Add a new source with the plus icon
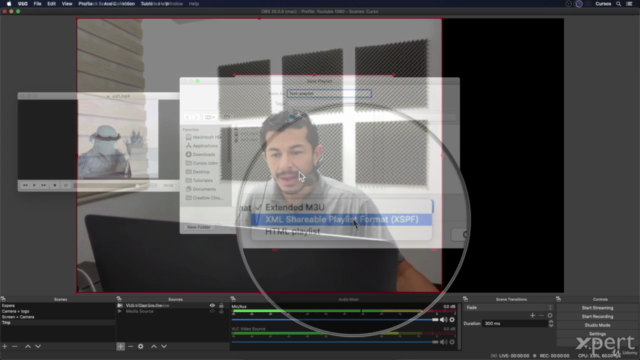 tap(120, 346)
